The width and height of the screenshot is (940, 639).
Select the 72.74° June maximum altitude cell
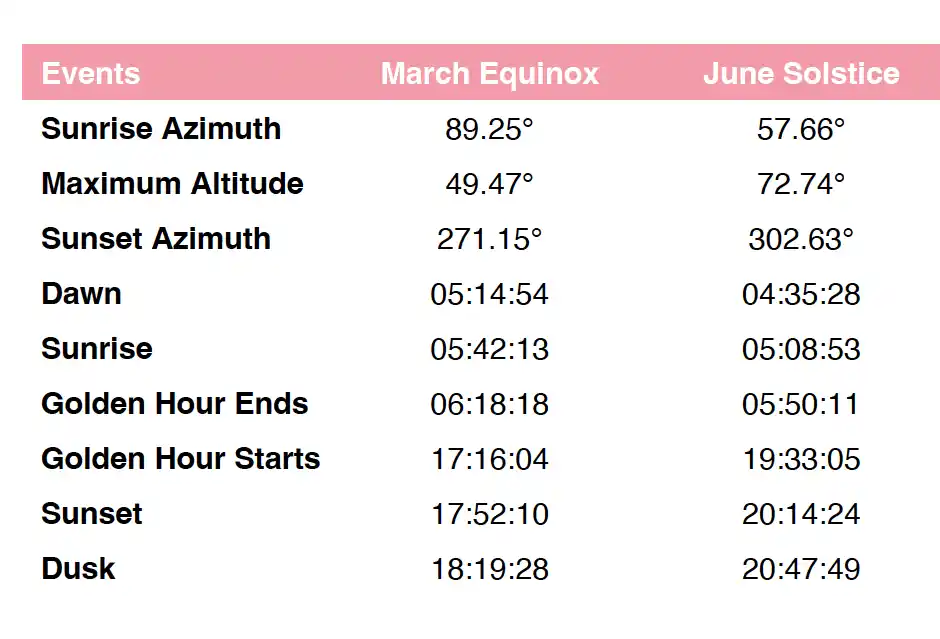(801, 185)
